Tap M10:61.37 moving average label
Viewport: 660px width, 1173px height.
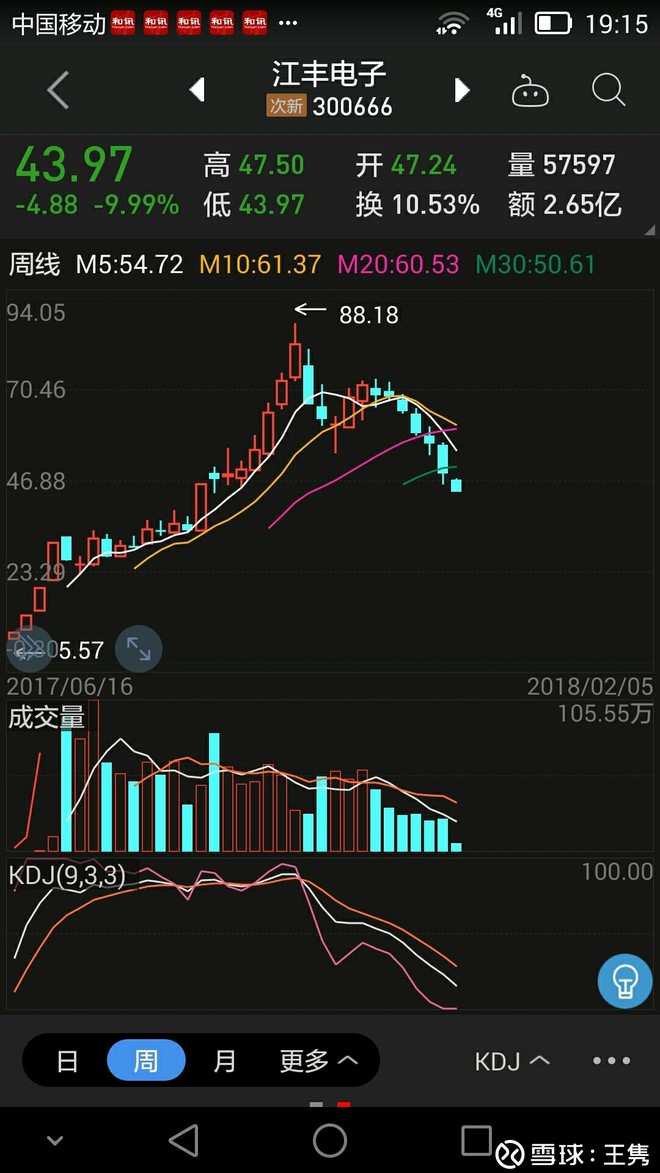pos(260,264)
